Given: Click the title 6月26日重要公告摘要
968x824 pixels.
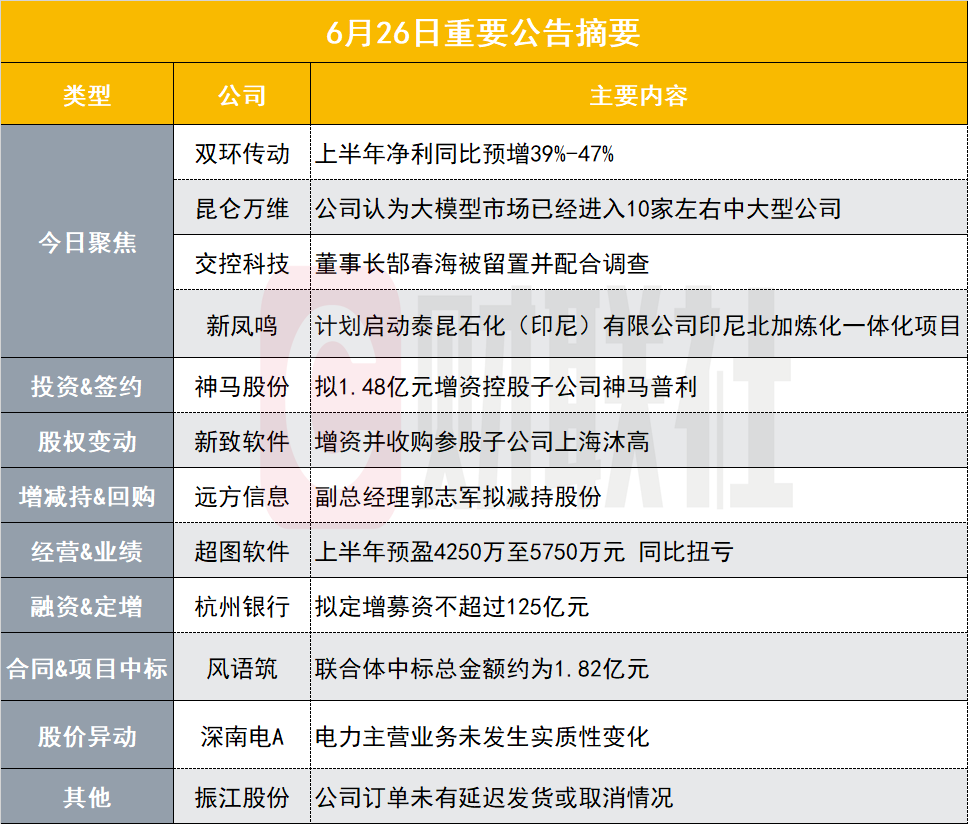Looking at the screenshot, I should (x=483, y=32).
